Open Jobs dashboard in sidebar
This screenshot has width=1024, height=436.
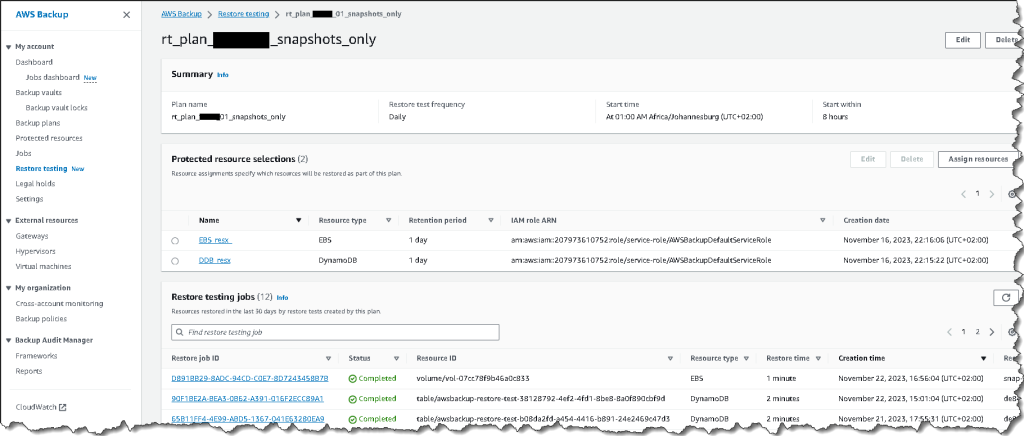click(52, 77)
